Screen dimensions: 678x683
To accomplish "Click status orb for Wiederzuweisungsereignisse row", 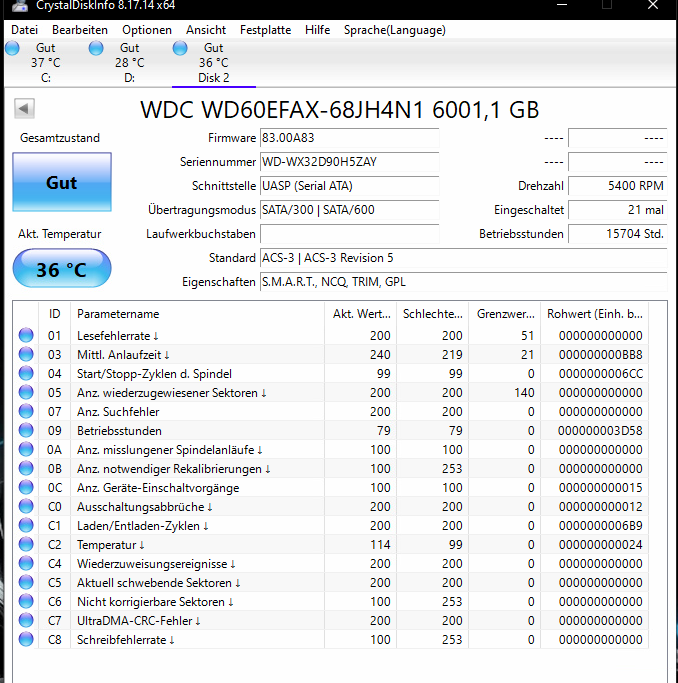I will click(x=26, y=564).
